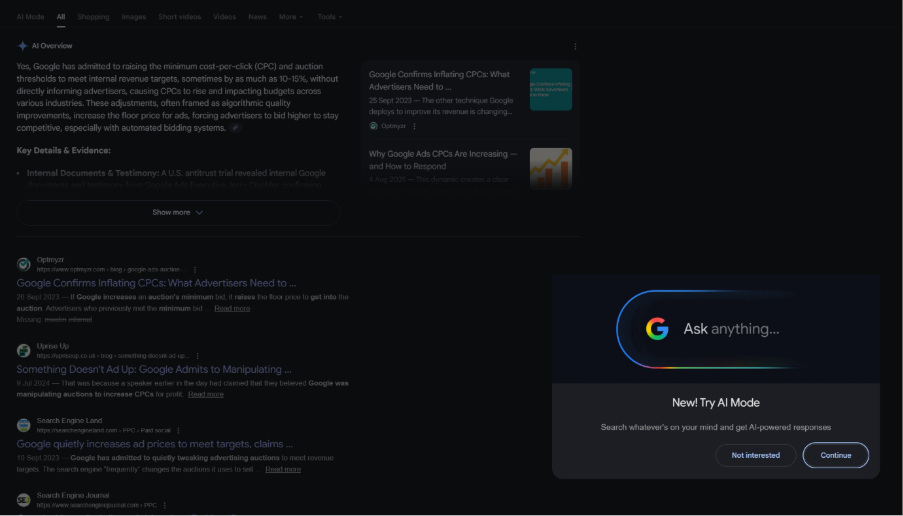The height and width of the screenshot is (516, 903).
Task: Expand the More search filters dropdown
Action: click(291, 17)
